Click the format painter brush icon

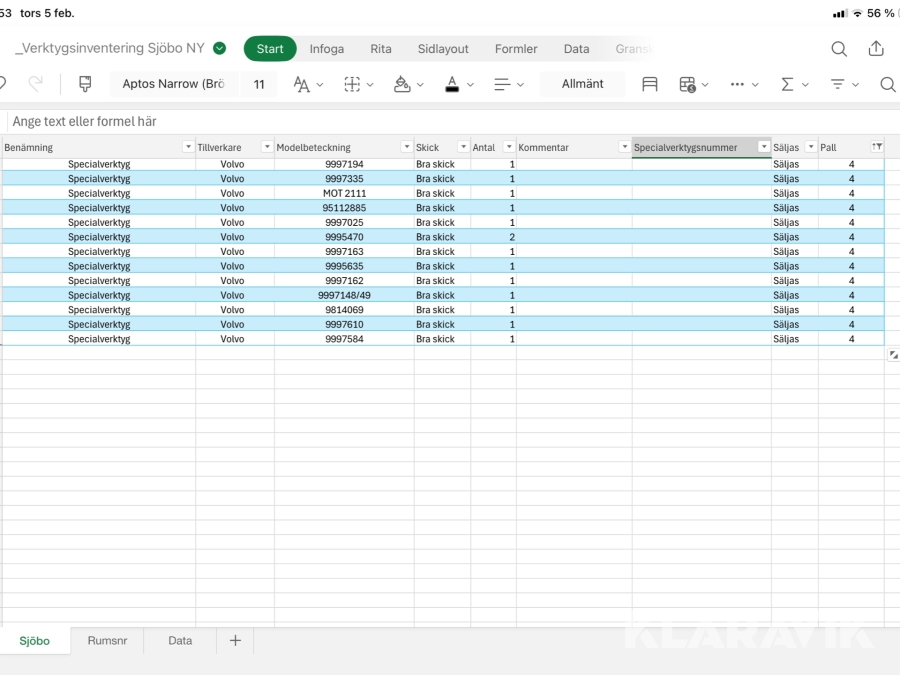(x=85, y=84)
